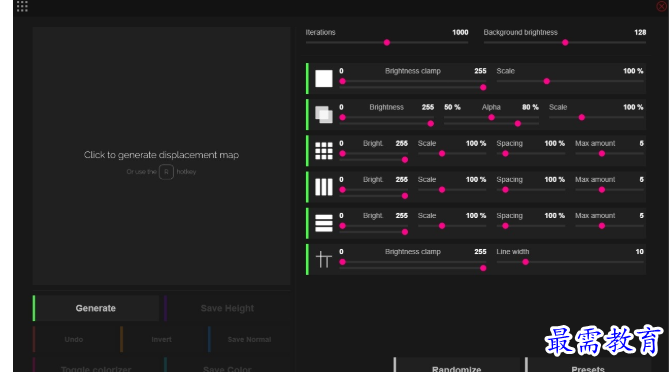Toggle green bar of the vertical bars row
Viewport: 669px width, 372px height.
[x=307, y=187]
